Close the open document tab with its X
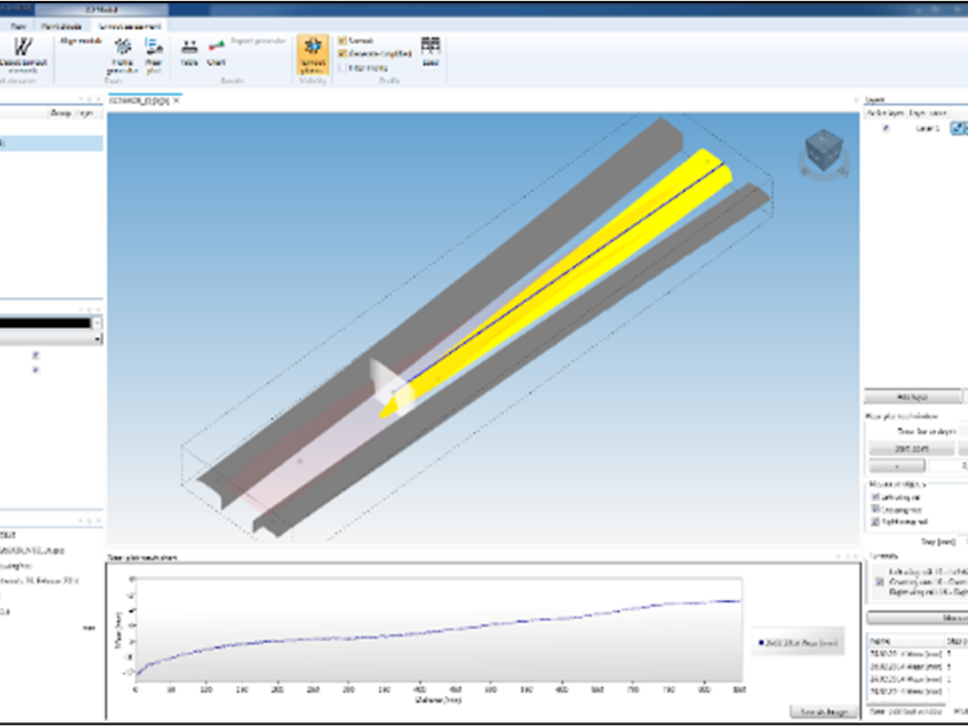The height and width of the screenshot is (726, 968). tap(176, 100)
